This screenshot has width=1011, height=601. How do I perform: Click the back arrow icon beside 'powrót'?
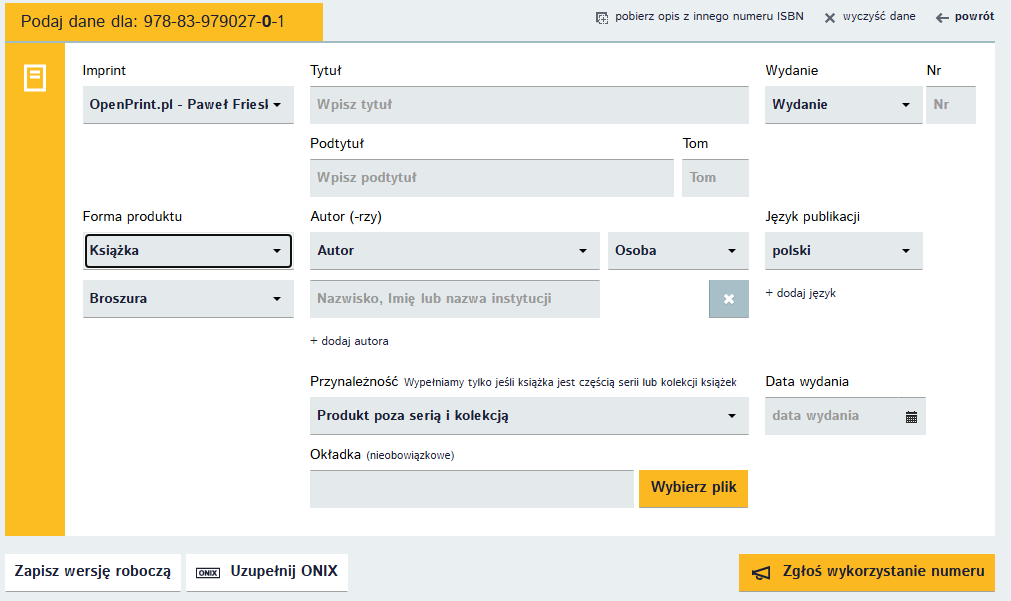click(x=941, y=17)
